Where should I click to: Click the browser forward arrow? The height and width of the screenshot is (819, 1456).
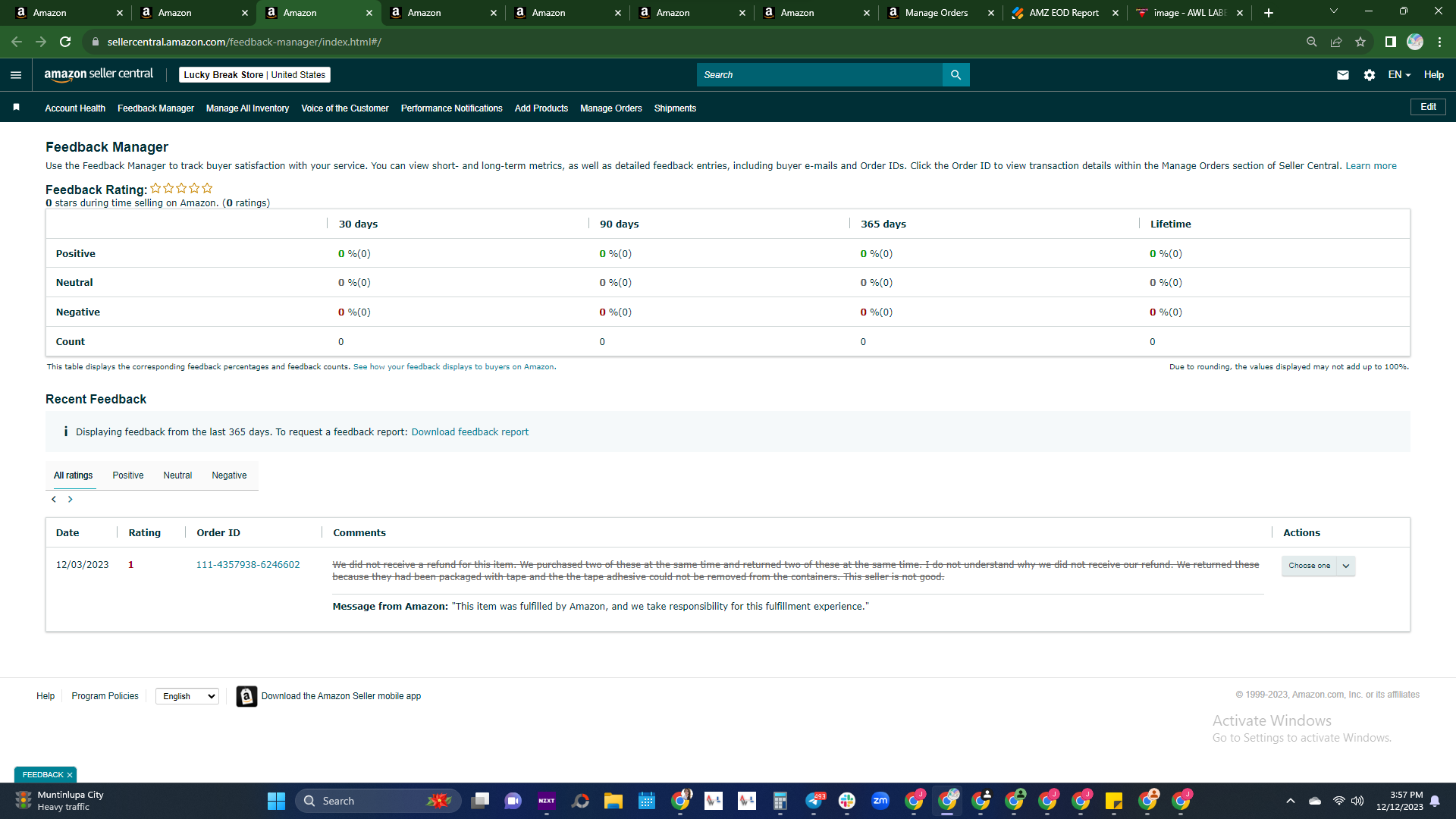(x=41, y=42)
